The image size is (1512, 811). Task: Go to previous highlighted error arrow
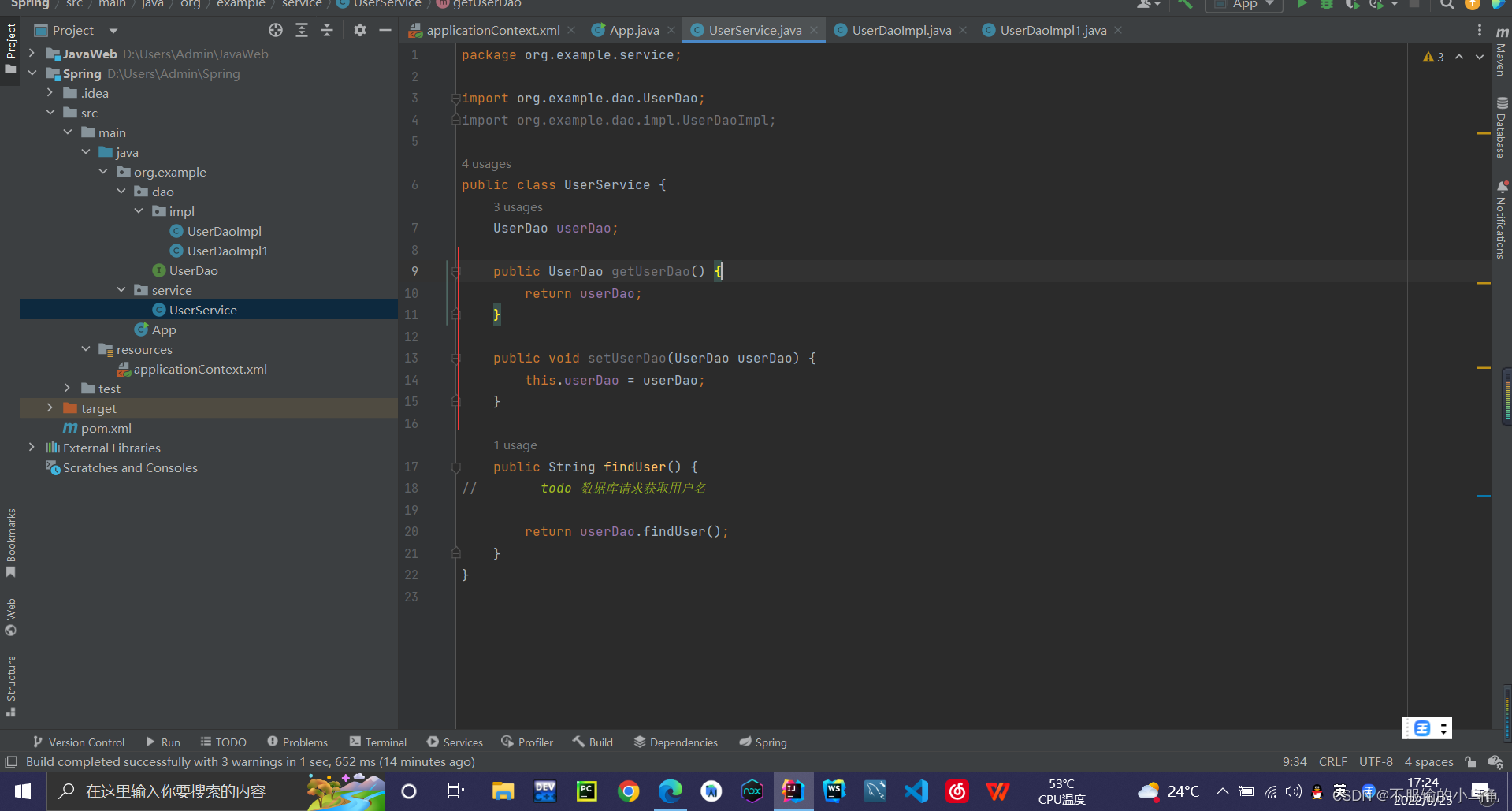[x=1459, y=57]
